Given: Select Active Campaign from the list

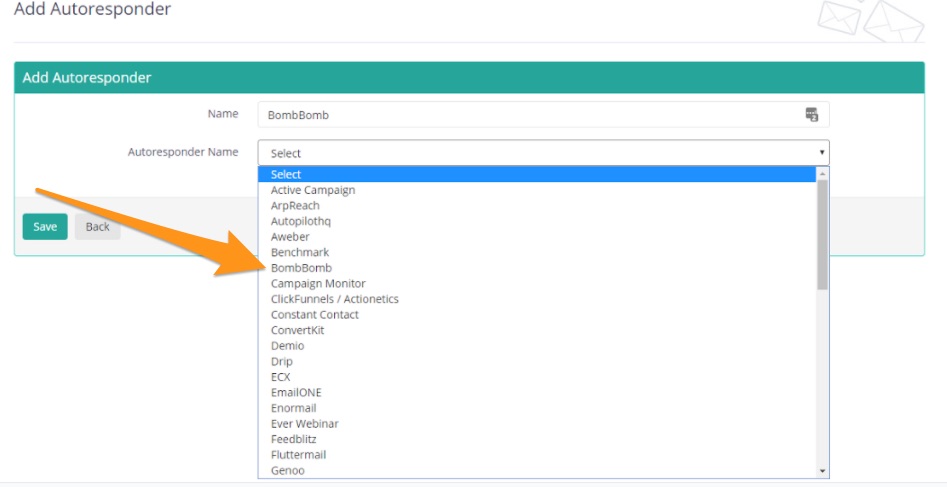Looking at the screenshot, I should point(537,190).
